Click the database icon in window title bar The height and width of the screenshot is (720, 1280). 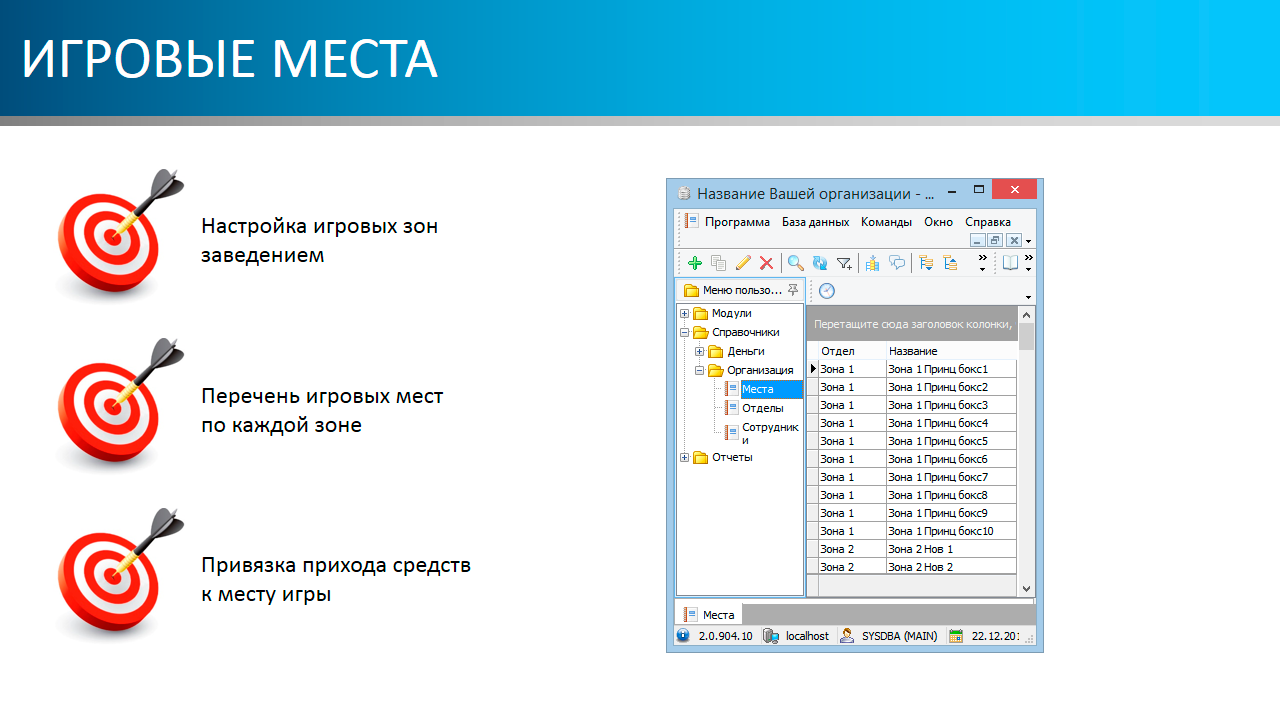pos(684,193)
